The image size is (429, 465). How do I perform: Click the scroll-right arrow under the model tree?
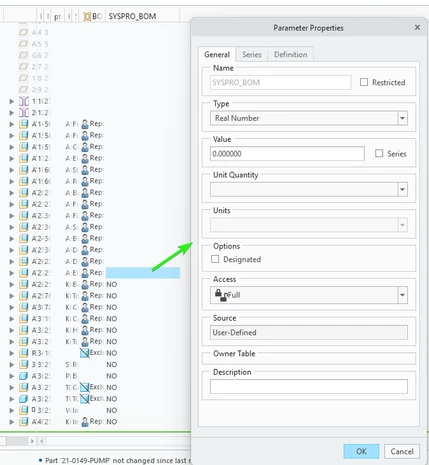click(32, 441)
